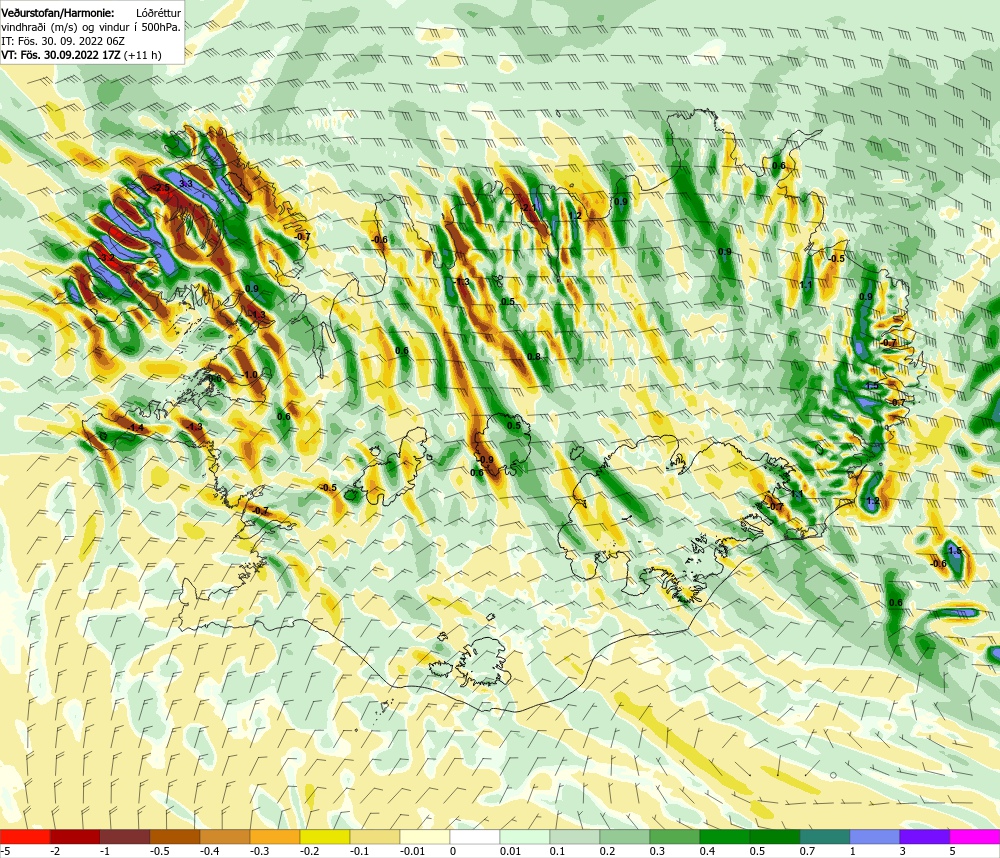The width and height of the screenshot is (1000, 858).
Task: Click the magenta swatch in color scale
Action: pyautogui.click(x=974, y=836)
